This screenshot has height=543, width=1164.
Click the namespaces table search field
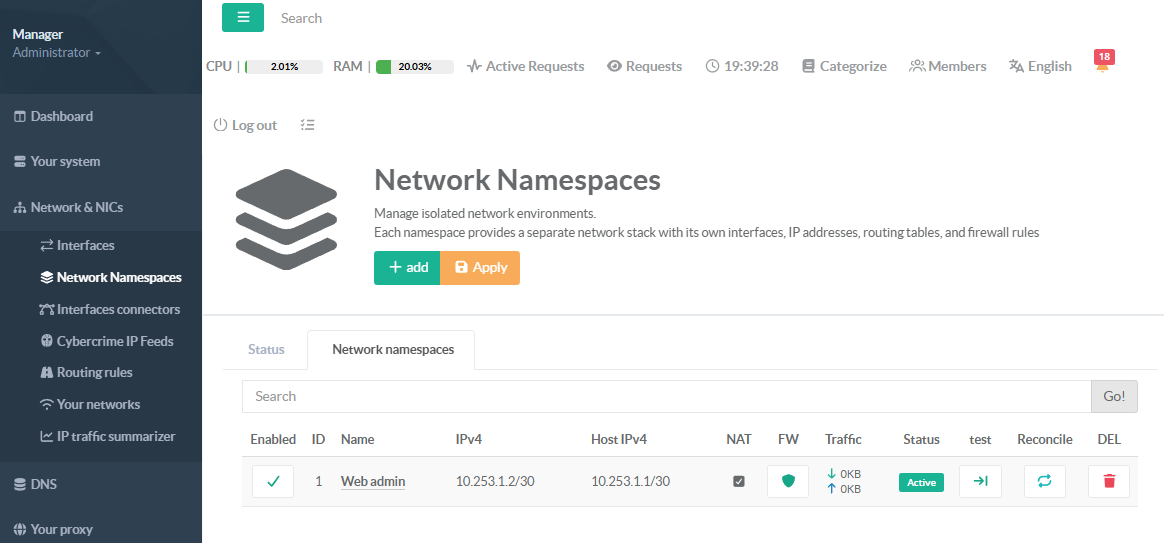(665, 396)
